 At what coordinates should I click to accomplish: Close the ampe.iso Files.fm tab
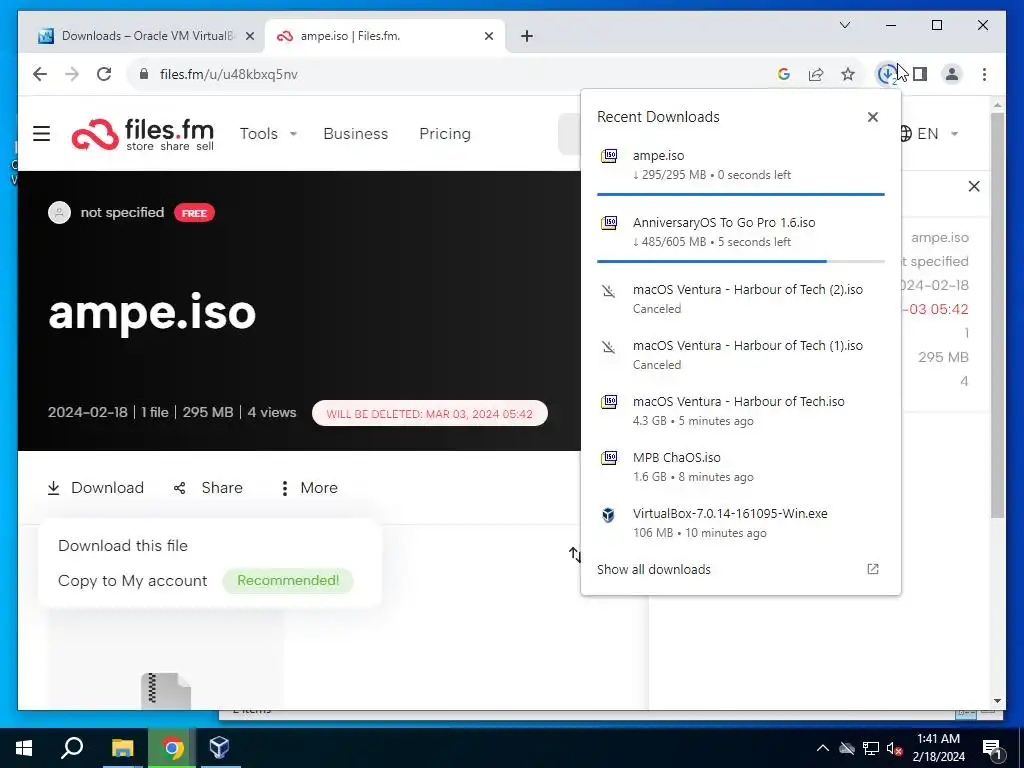coord(488,36)
